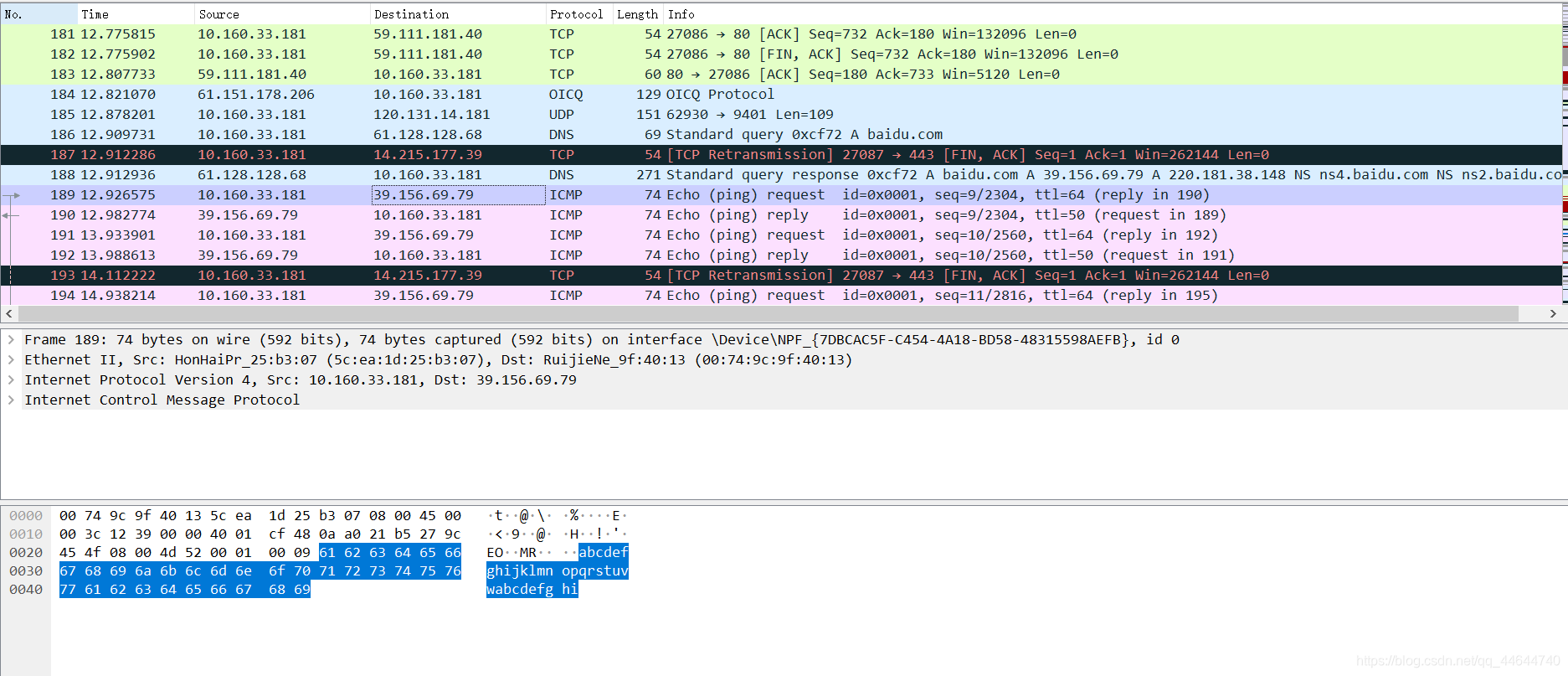Click destination 120.131.14.181 in packet 185
Image resolution: width=1568 pixels, height=676 pixels.
[x=432, y=115]
